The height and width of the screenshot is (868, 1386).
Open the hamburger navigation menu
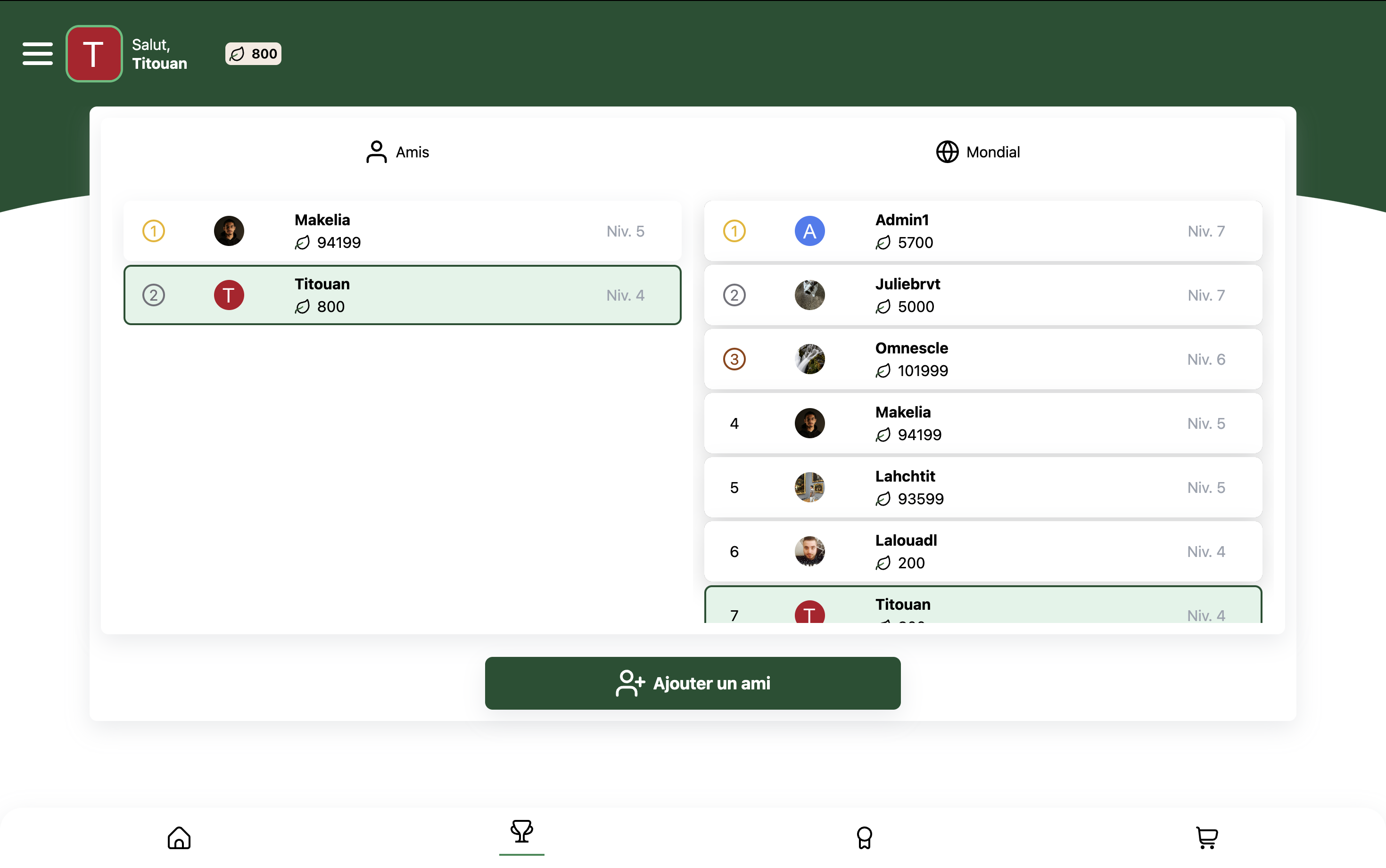37,53
